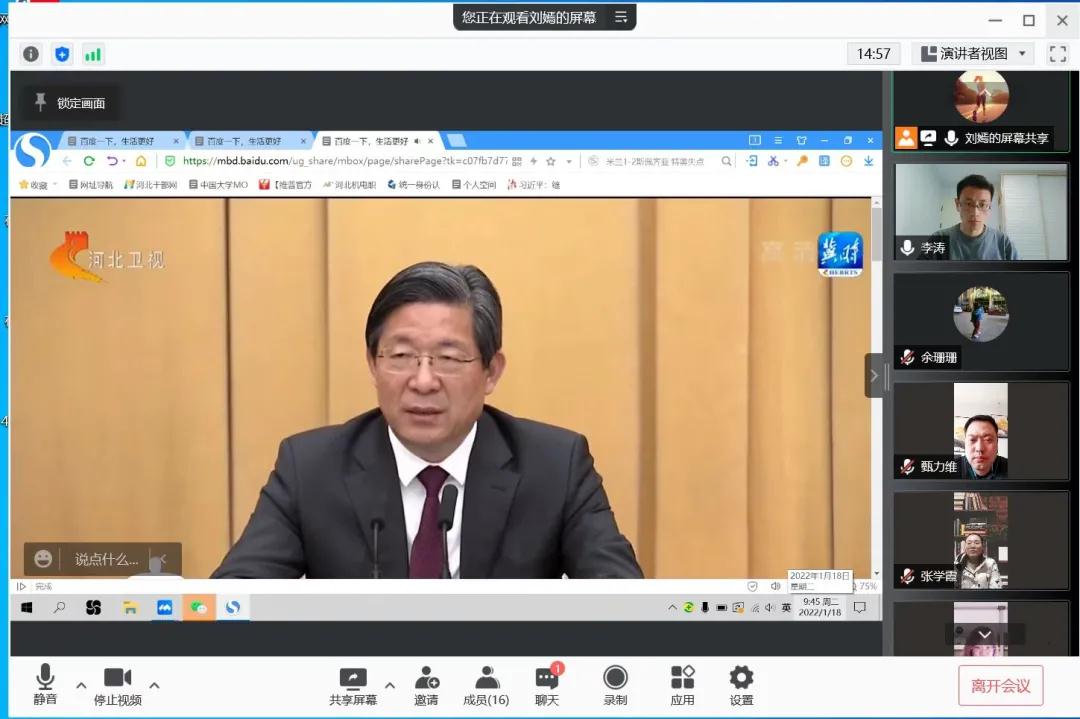Mute audio on the active browser tab
1080x719 pixels.
point(417,141)
